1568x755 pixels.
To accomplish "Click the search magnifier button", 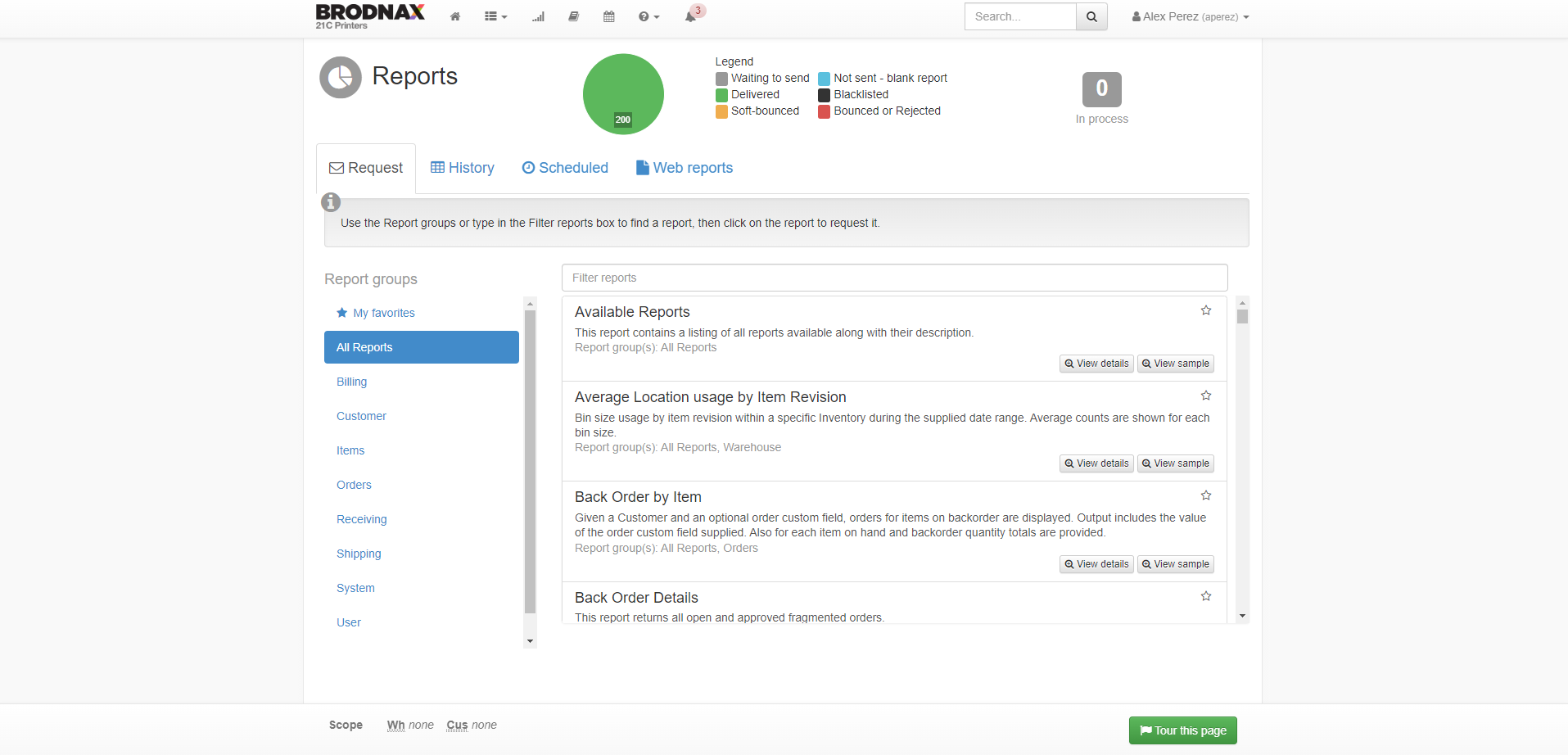I will 1091,16.
